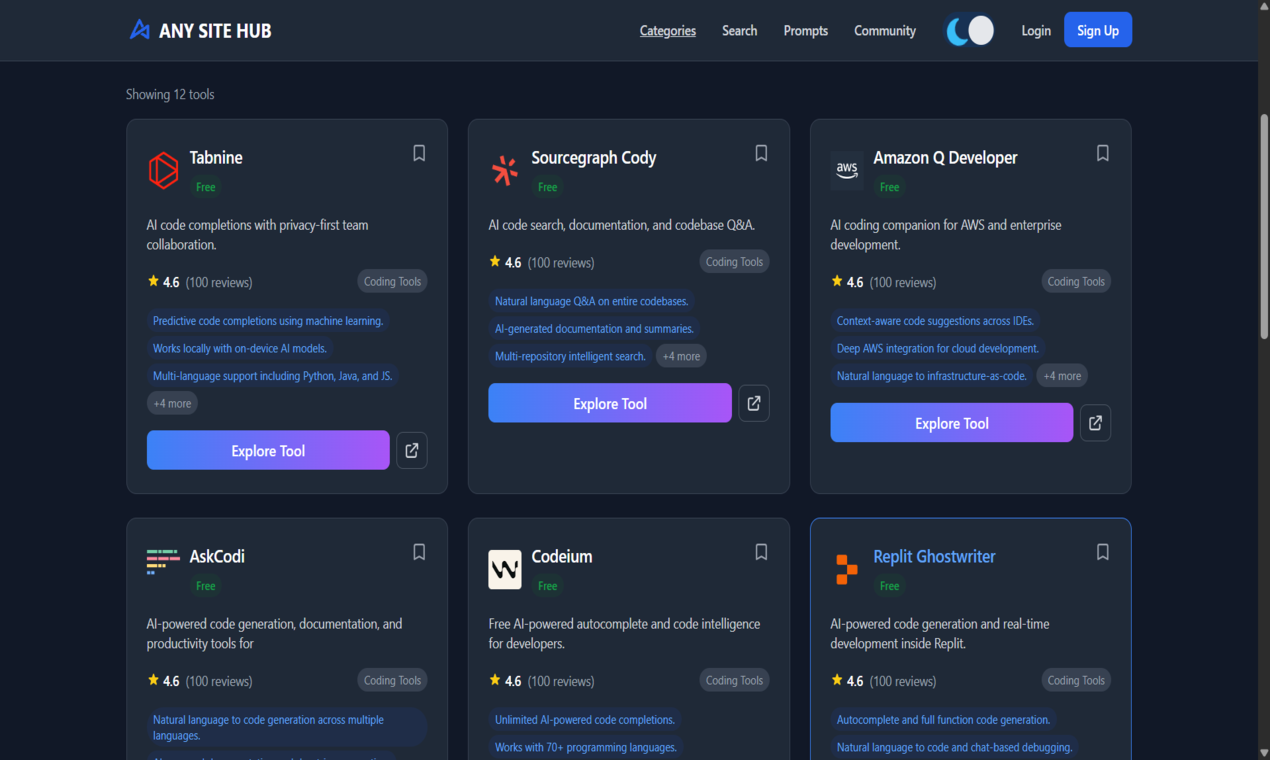Click the Tabnine hexagon logo icon

(x=162, y=170)
